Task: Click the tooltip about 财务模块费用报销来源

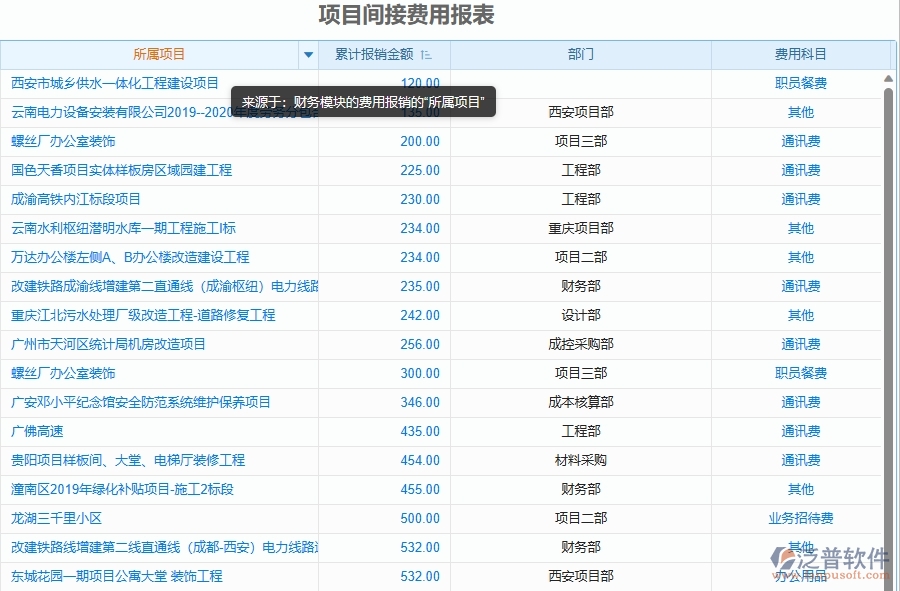Action: (x=361, y=102)
